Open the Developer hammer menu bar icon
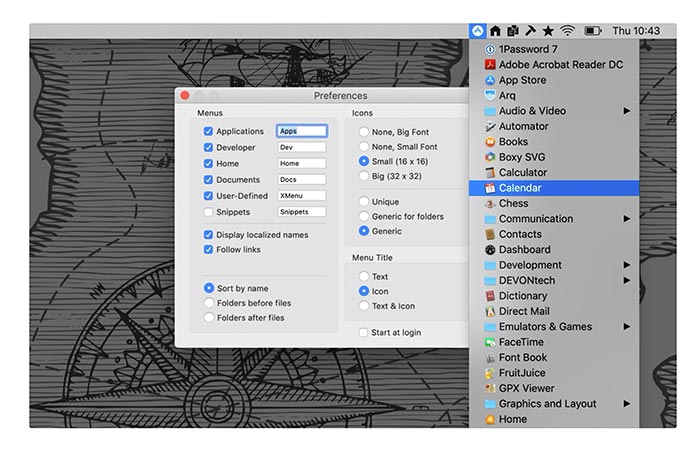This screenshot has width=700, height=450. [x=530, y=31]
